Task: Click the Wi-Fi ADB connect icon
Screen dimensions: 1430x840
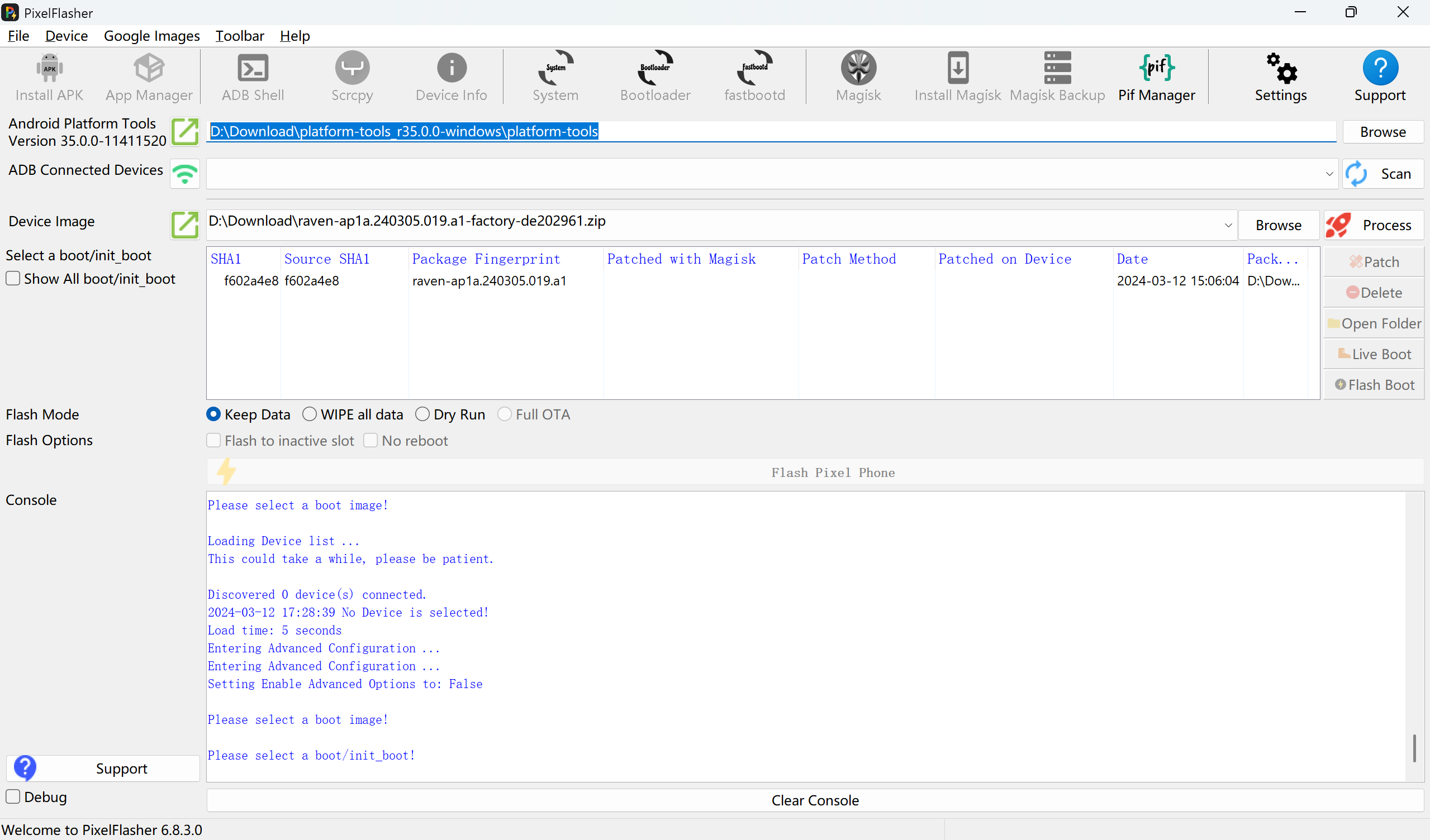Action: coord(185,174)
